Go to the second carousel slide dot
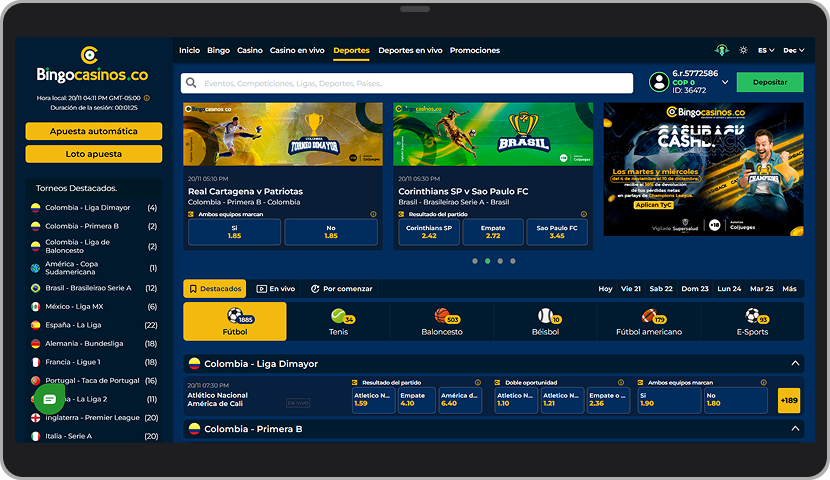Viewport: 830px width, 480px height. pos(488,261)
